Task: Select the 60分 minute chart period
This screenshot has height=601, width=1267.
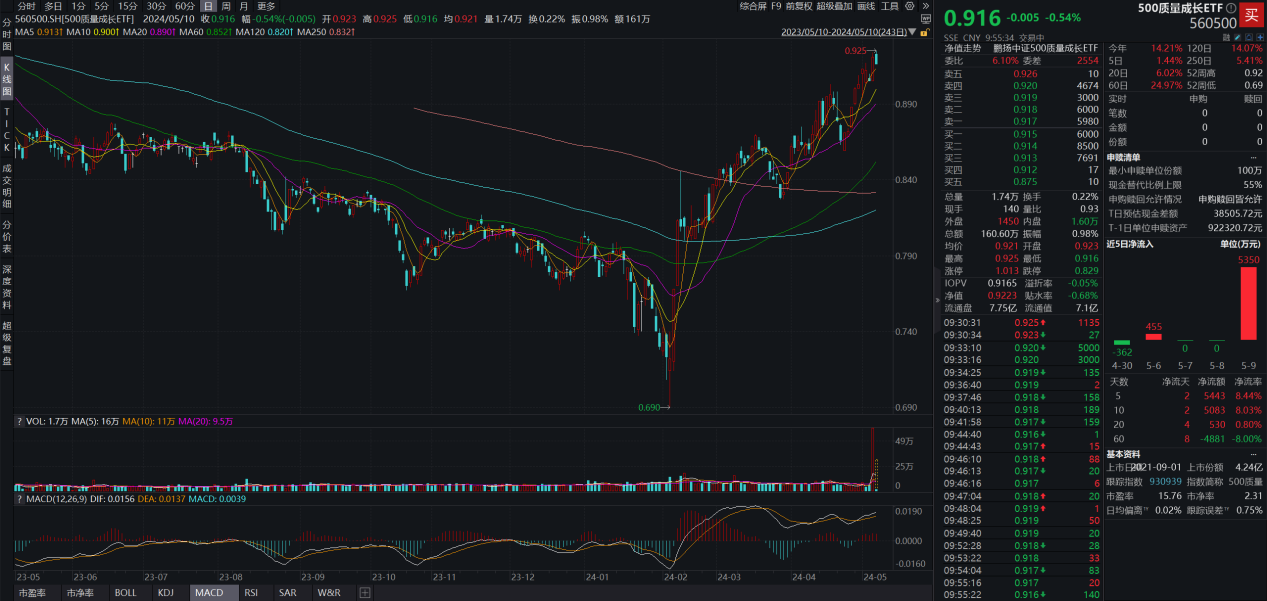Action: 184,6
